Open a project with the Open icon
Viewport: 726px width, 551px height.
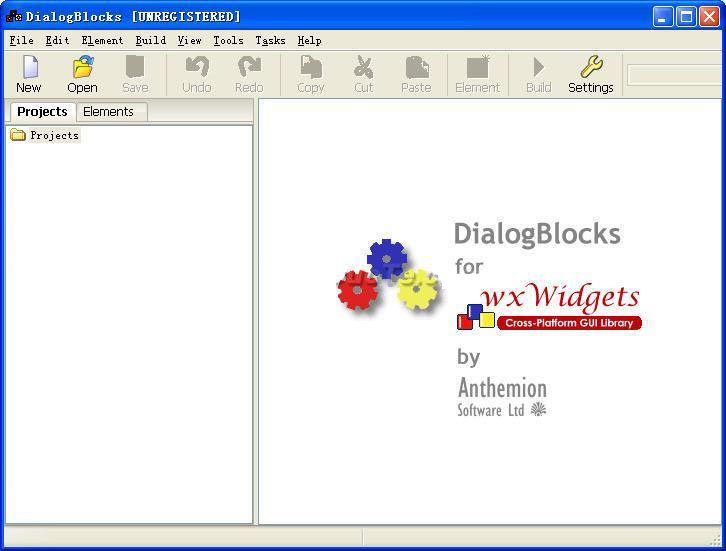pos(82,68)
